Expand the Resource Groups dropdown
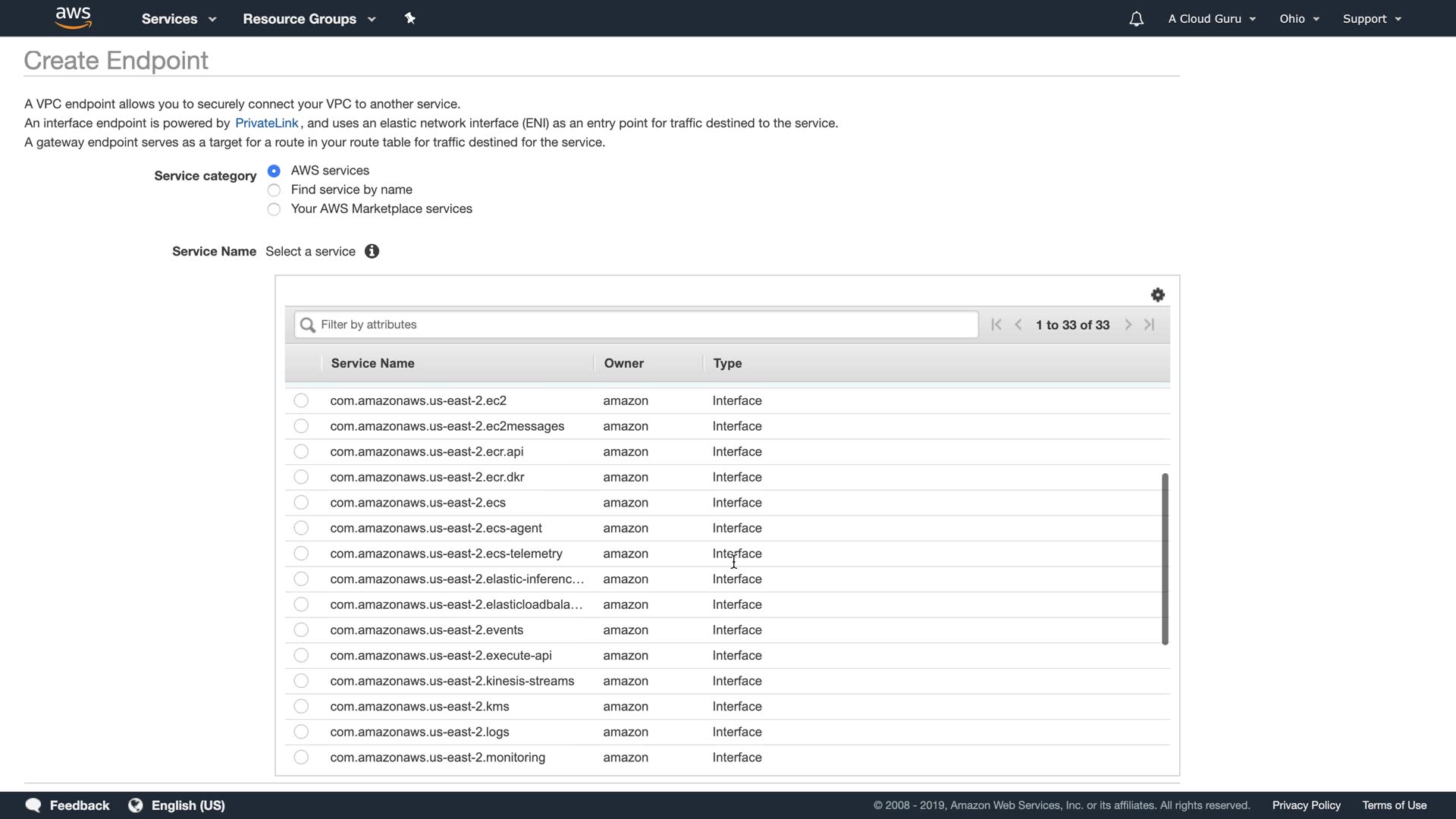The height and width of the screenshot is (819, 1456). [309, 19]
